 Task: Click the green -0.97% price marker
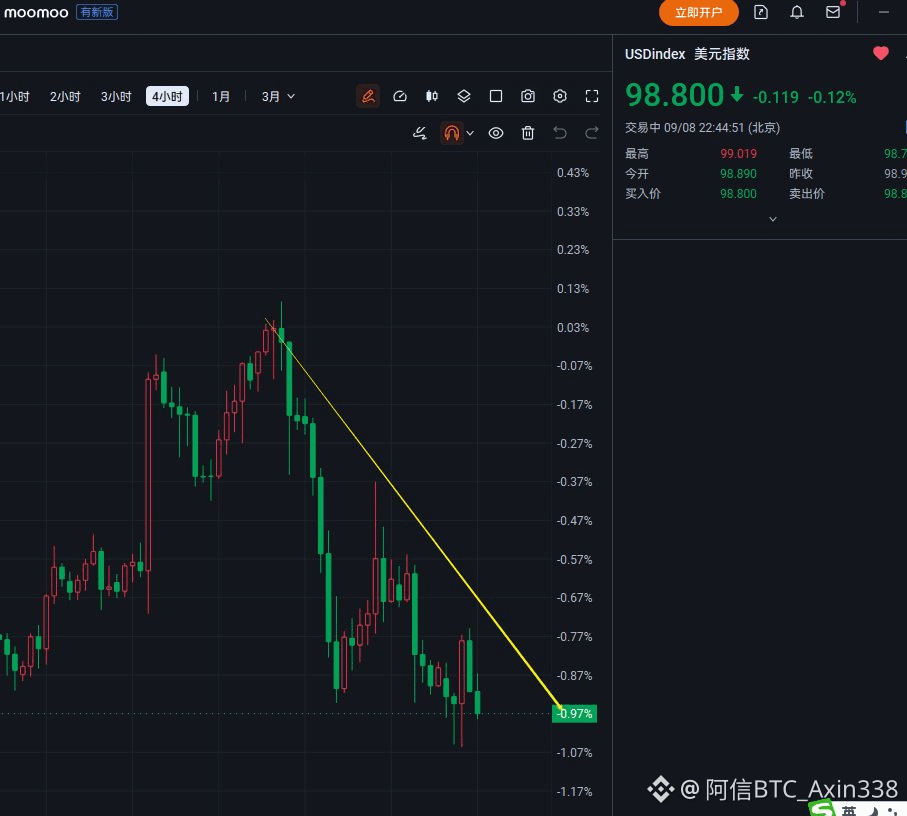tap(574, 714)
